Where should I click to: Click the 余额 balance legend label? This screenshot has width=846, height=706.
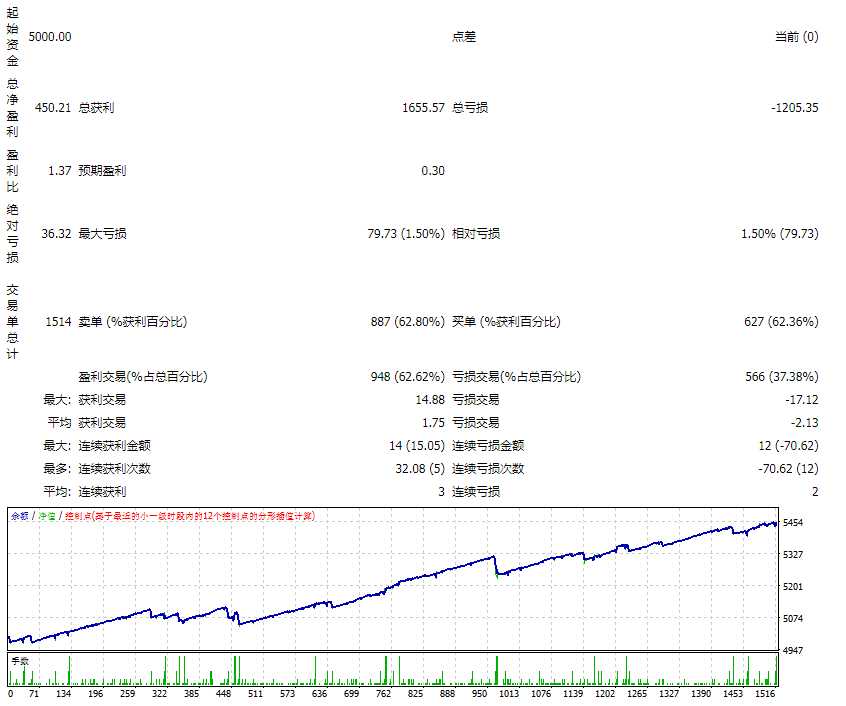[x=19, y=516]
